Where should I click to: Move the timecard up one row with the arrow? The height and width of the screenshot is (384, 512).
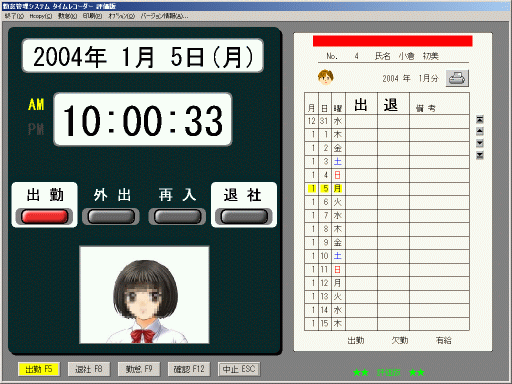point(480,131)
